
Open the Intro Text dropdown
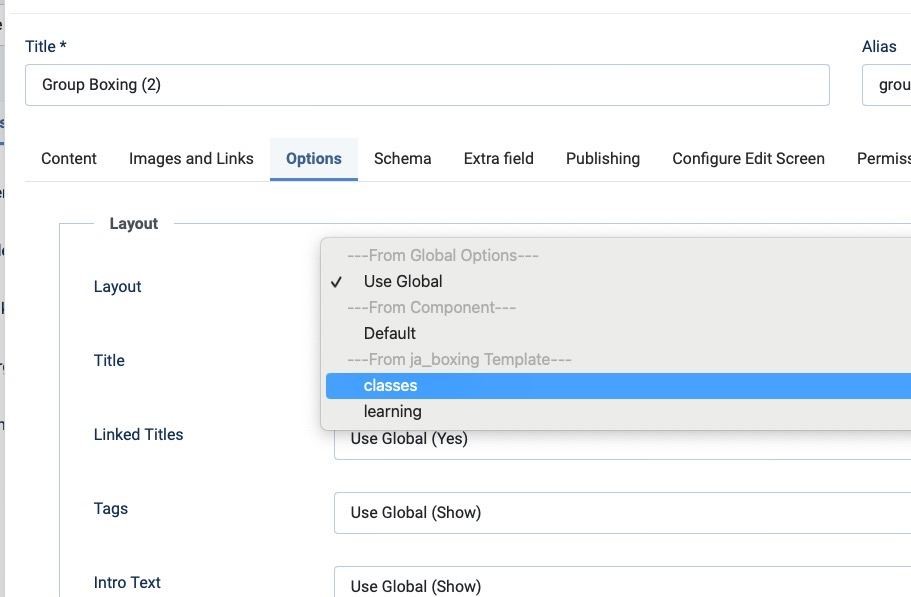(x=622, y=584)
